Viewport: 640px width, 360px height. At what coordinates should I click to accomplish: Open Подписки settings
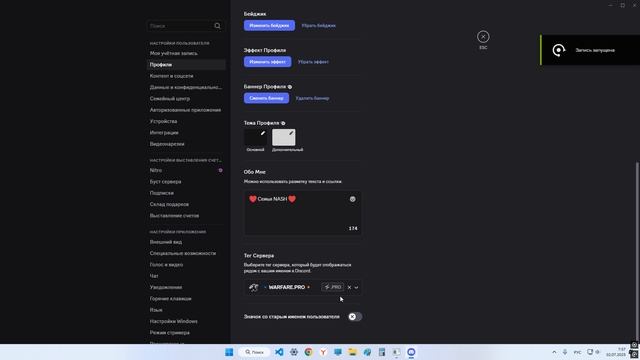(186, 193)
